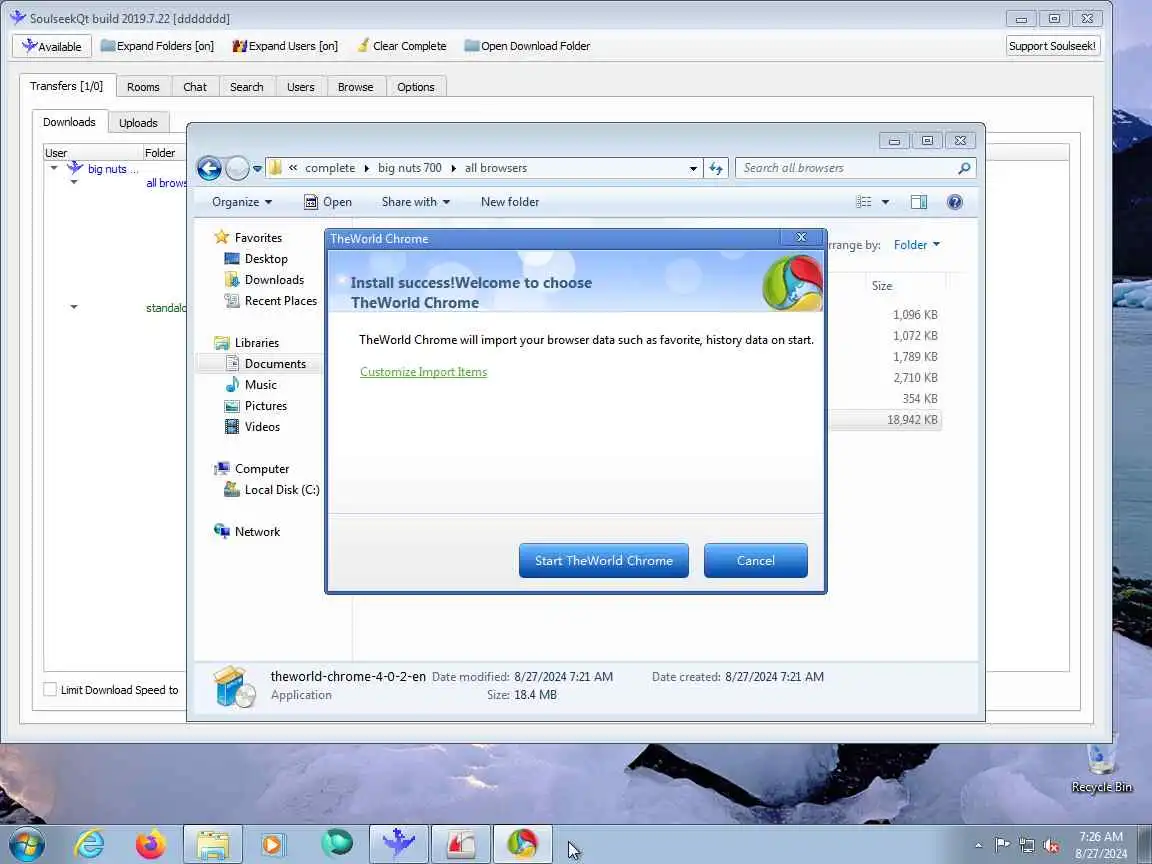1152x864 pixels.
Task: Close the TheWorld Chrome dialog
Action: pos(802,237)
